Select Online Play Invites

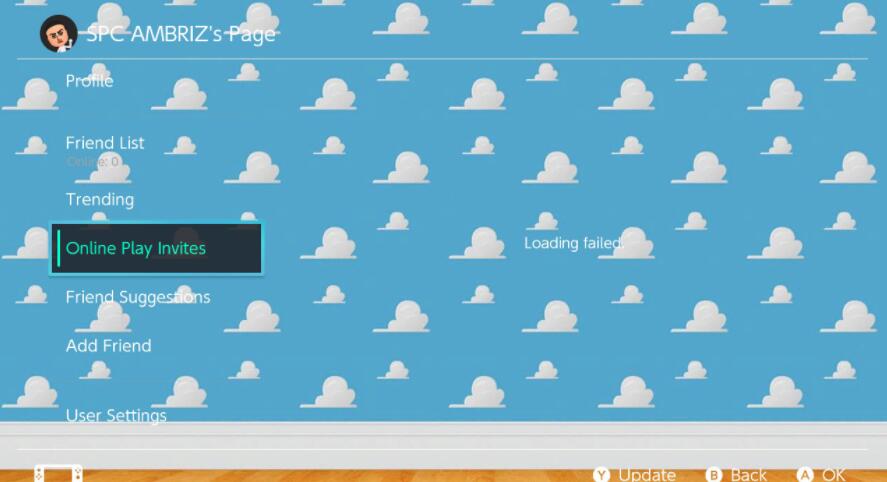tap(157, 248)
